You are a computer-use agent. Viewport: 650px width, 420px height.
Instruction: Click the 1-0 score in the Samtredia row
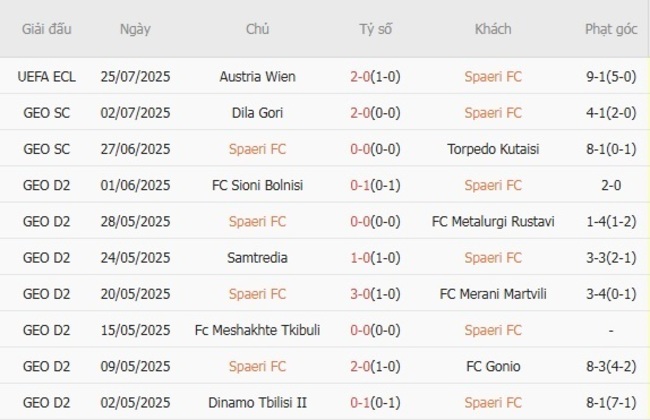coord(375,257)
